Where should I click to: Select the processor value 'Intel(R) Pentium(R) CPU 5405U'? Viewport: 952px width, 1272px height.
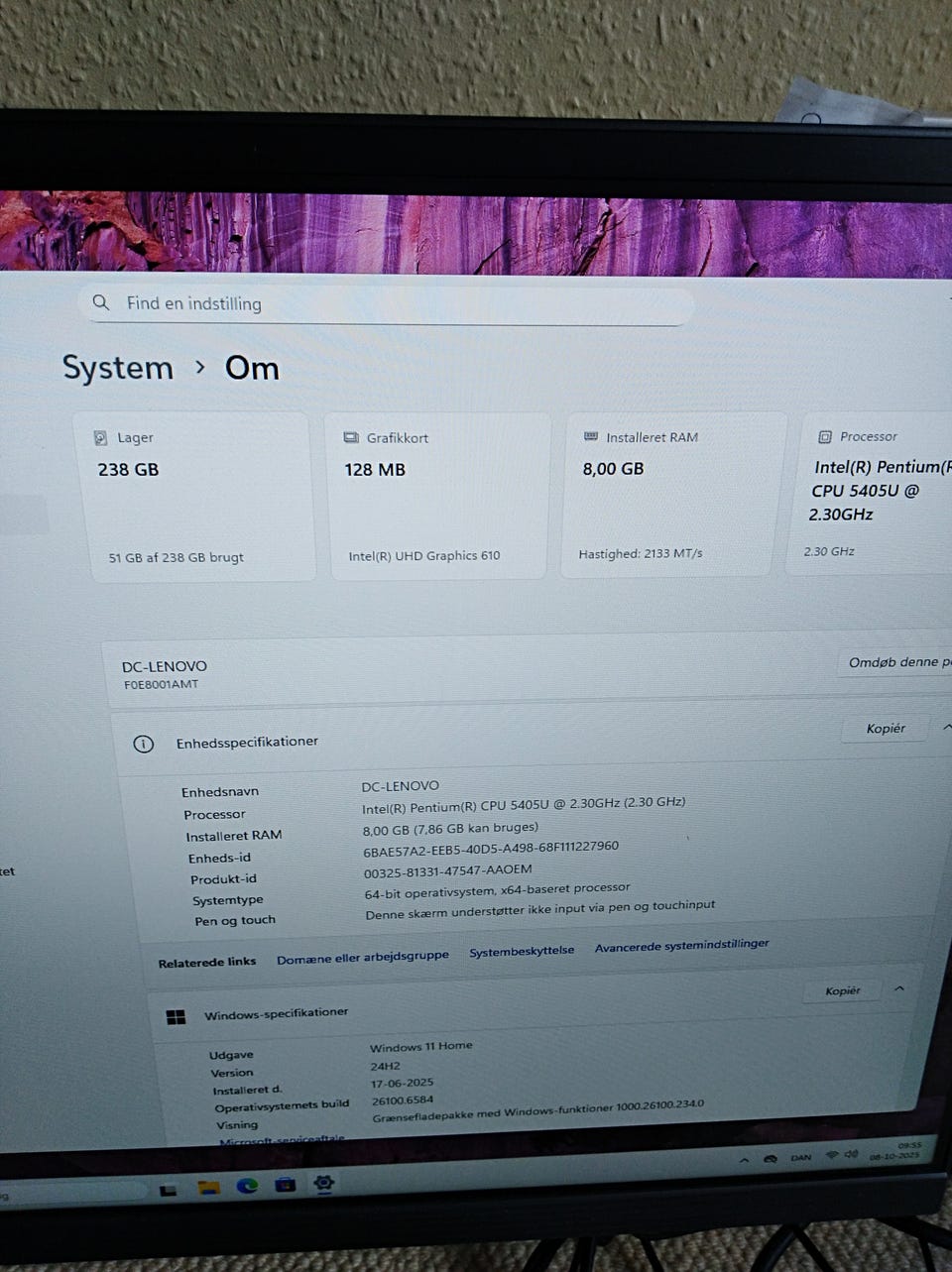click(524, 805)
